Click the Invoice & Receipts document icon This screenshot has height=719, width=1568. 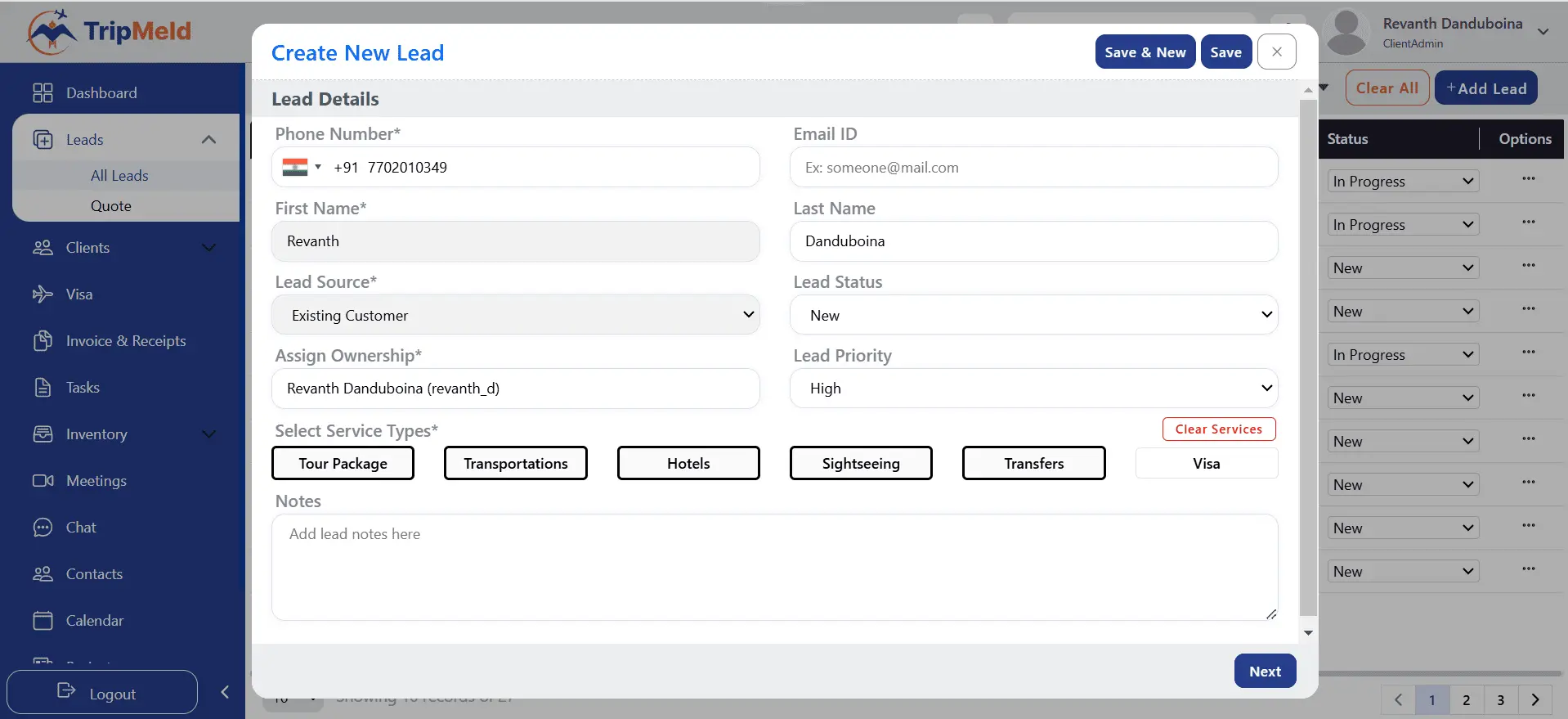pyautogui.click(x=43, y=341)
